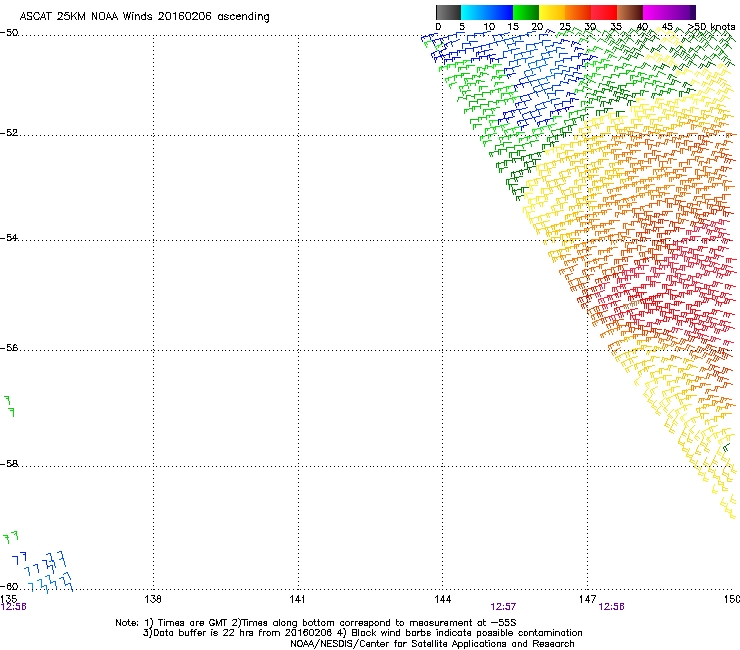Image resolution: width=740 pixels, height=650 pixels.
Task: Click the chart title 'ASCAT 25KM NOAA Winds 20160206 ascending'
Action: point(144,17)
